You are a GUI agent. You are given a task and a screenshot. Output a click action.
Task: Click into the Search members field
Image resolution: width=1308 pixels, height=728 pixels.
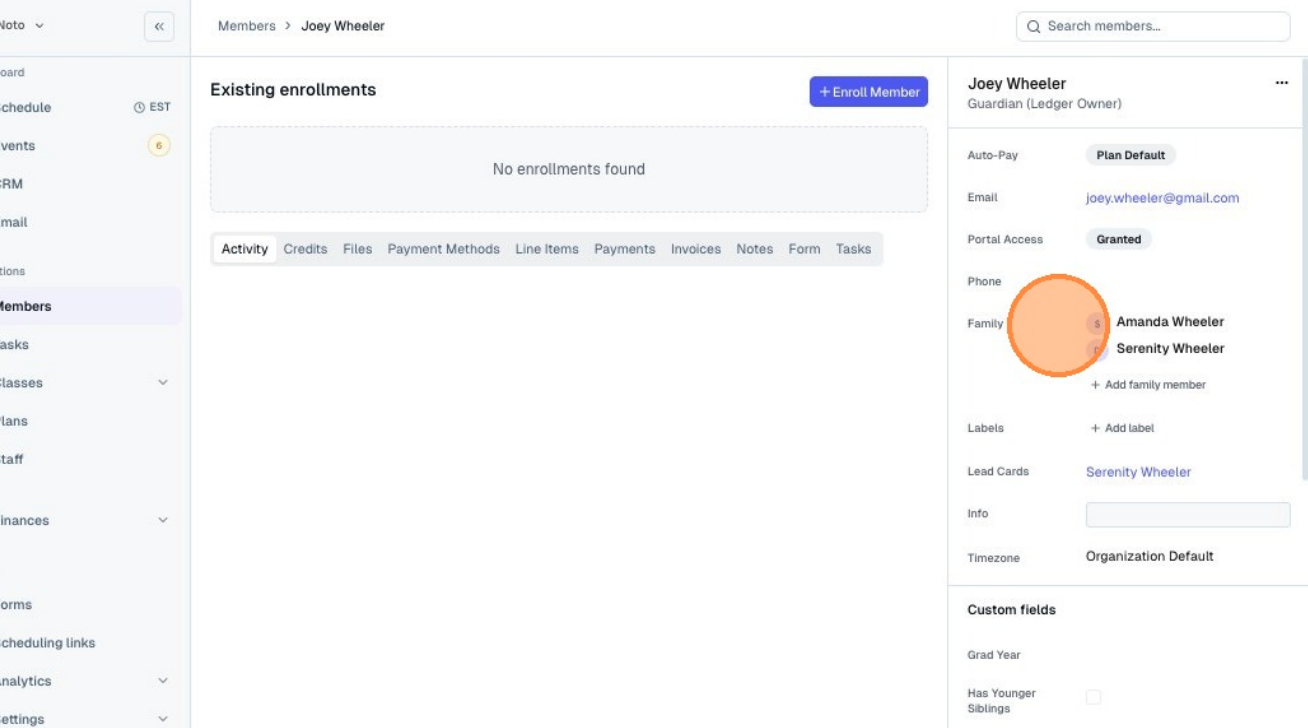[x=1153, y=27]
